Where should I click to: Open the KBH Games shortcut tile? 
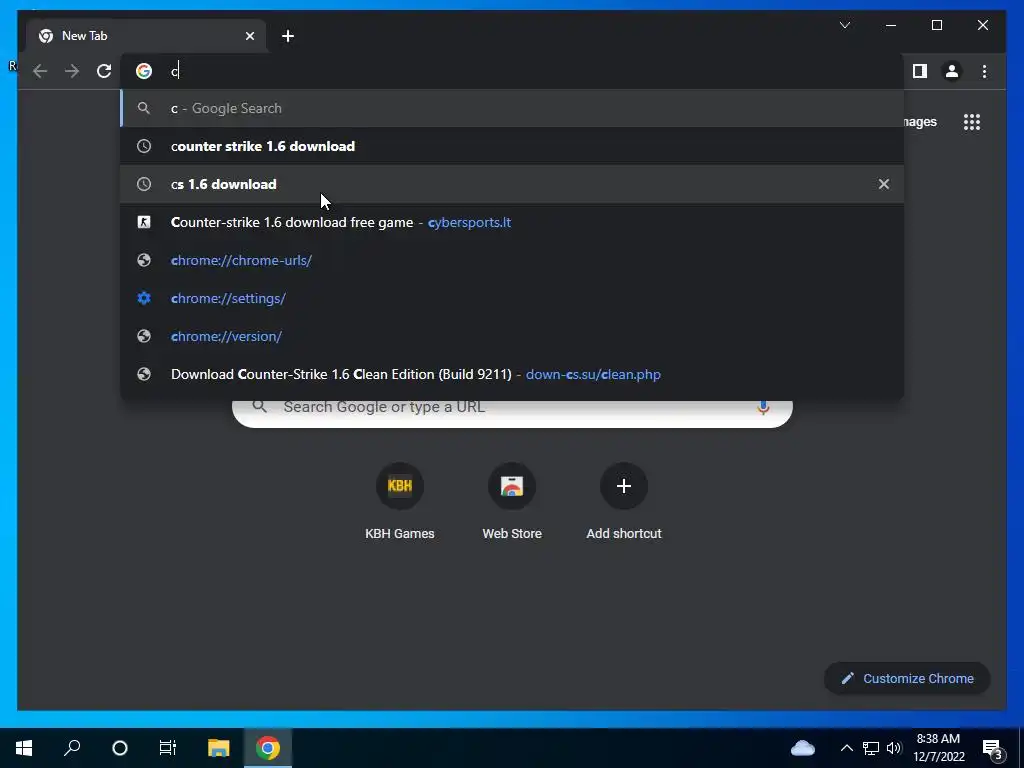pos(400,502)
